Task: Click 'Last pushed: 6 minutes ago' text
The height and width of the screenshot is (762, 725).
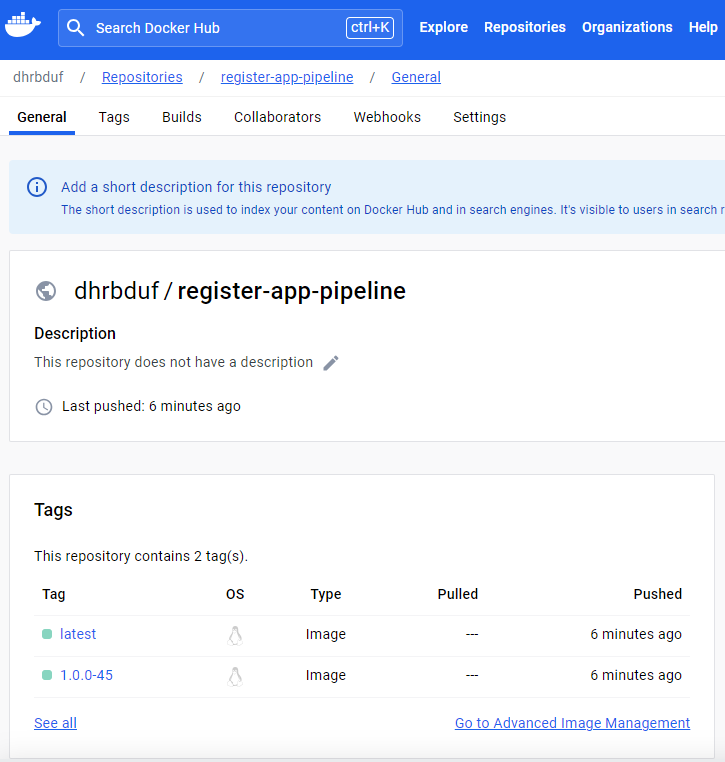Action: 151,406
